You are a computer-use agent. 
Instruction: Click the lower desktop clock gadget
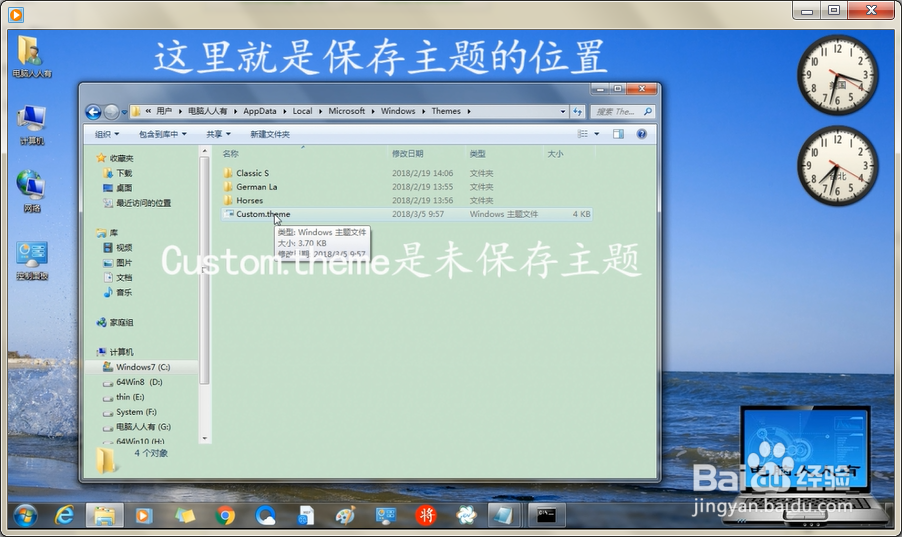837,166
